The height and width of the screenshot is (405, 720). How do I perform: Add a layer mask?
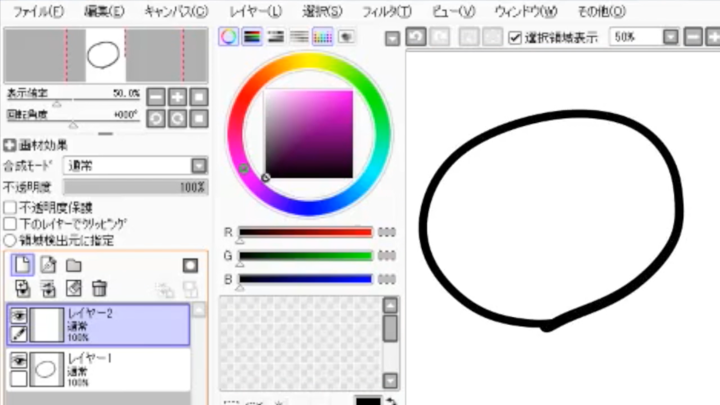pyautogui.click(x=190, y=265)
